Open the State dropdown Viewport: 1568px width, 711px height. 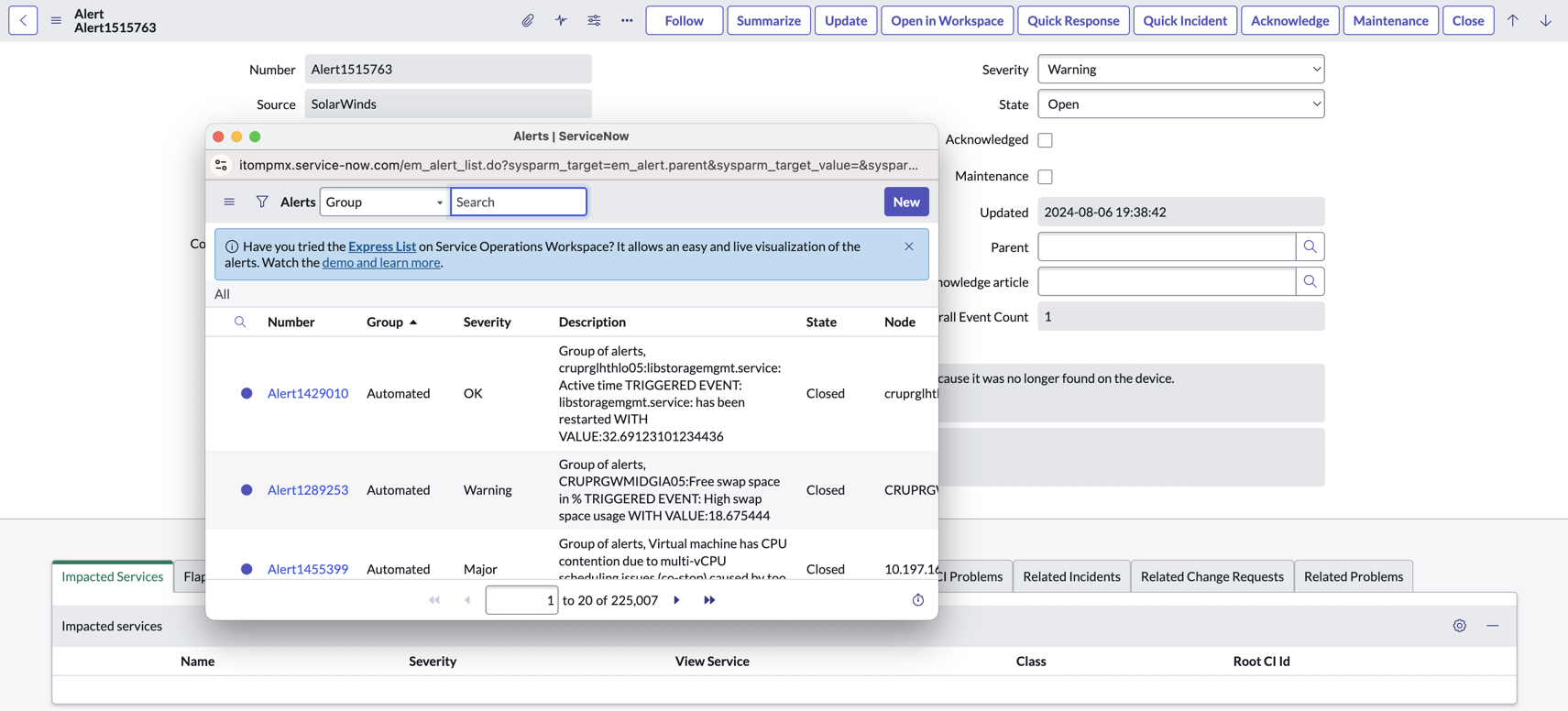(x=1180, y=104)
